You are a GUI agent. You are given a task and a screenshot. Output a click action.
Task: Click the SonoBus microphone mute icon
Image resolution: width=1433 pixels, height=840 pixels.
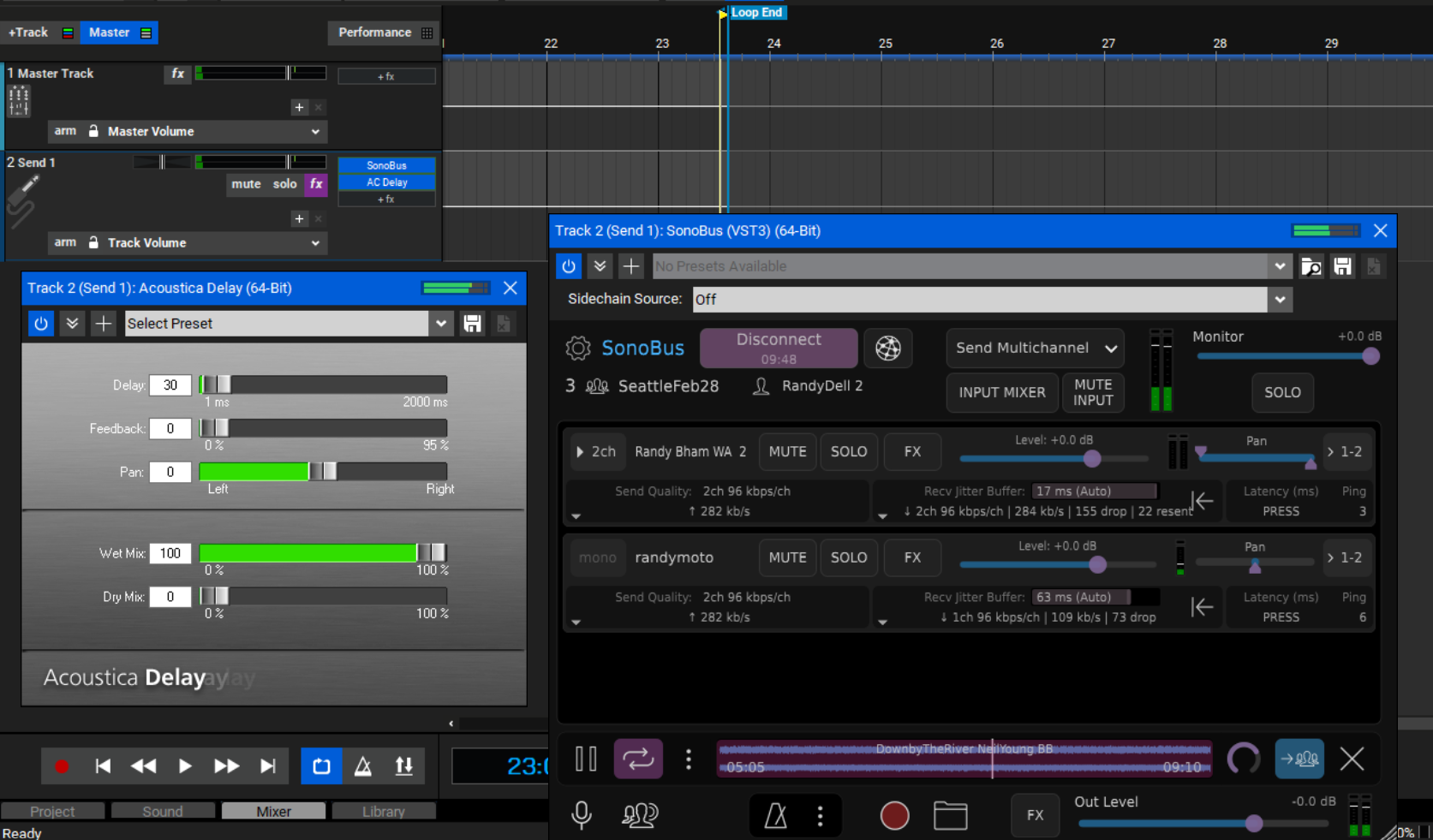coord(582,815)
